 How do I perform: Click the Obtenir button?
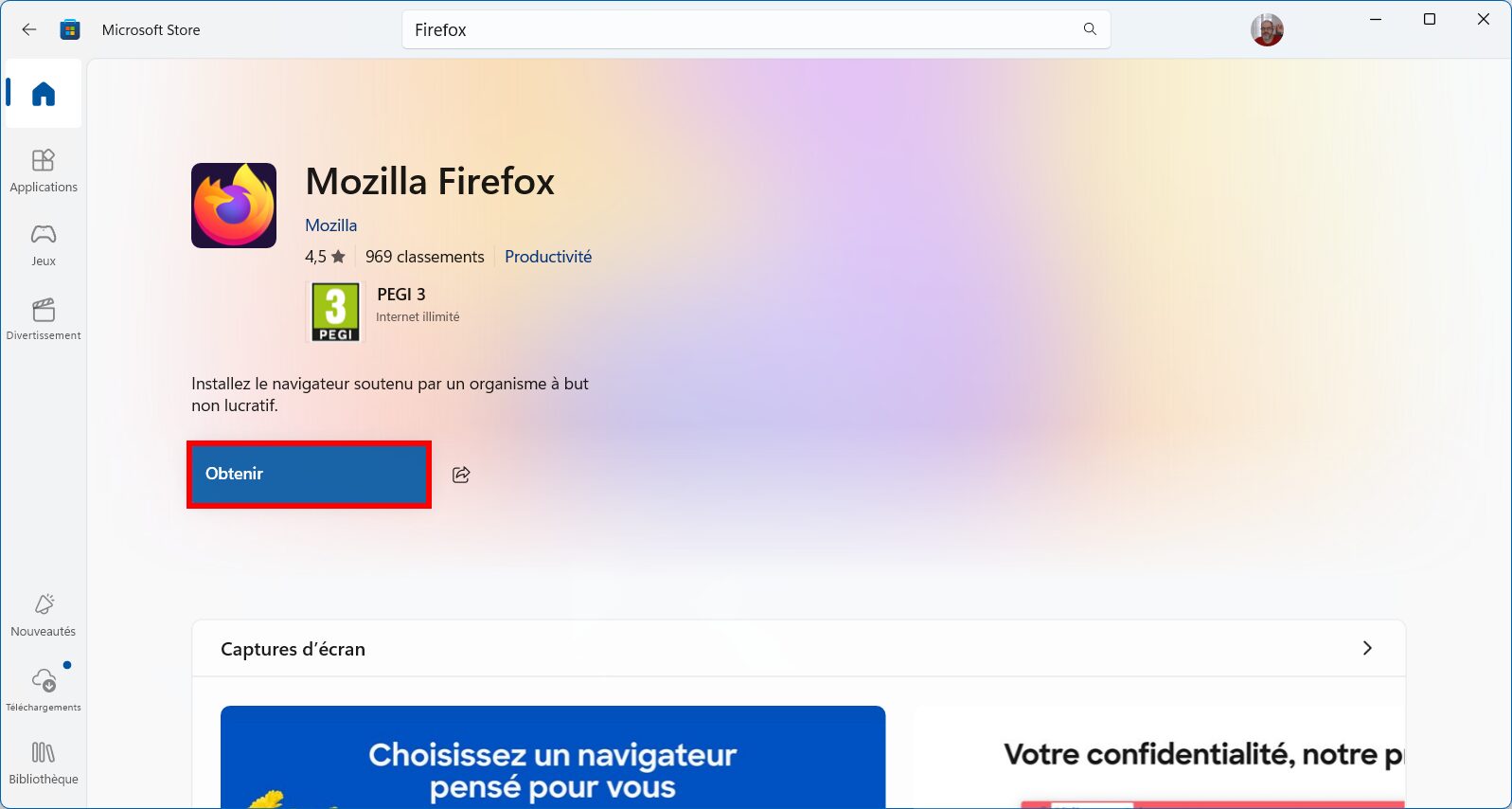pyautogui.click(x=309, y=474)
